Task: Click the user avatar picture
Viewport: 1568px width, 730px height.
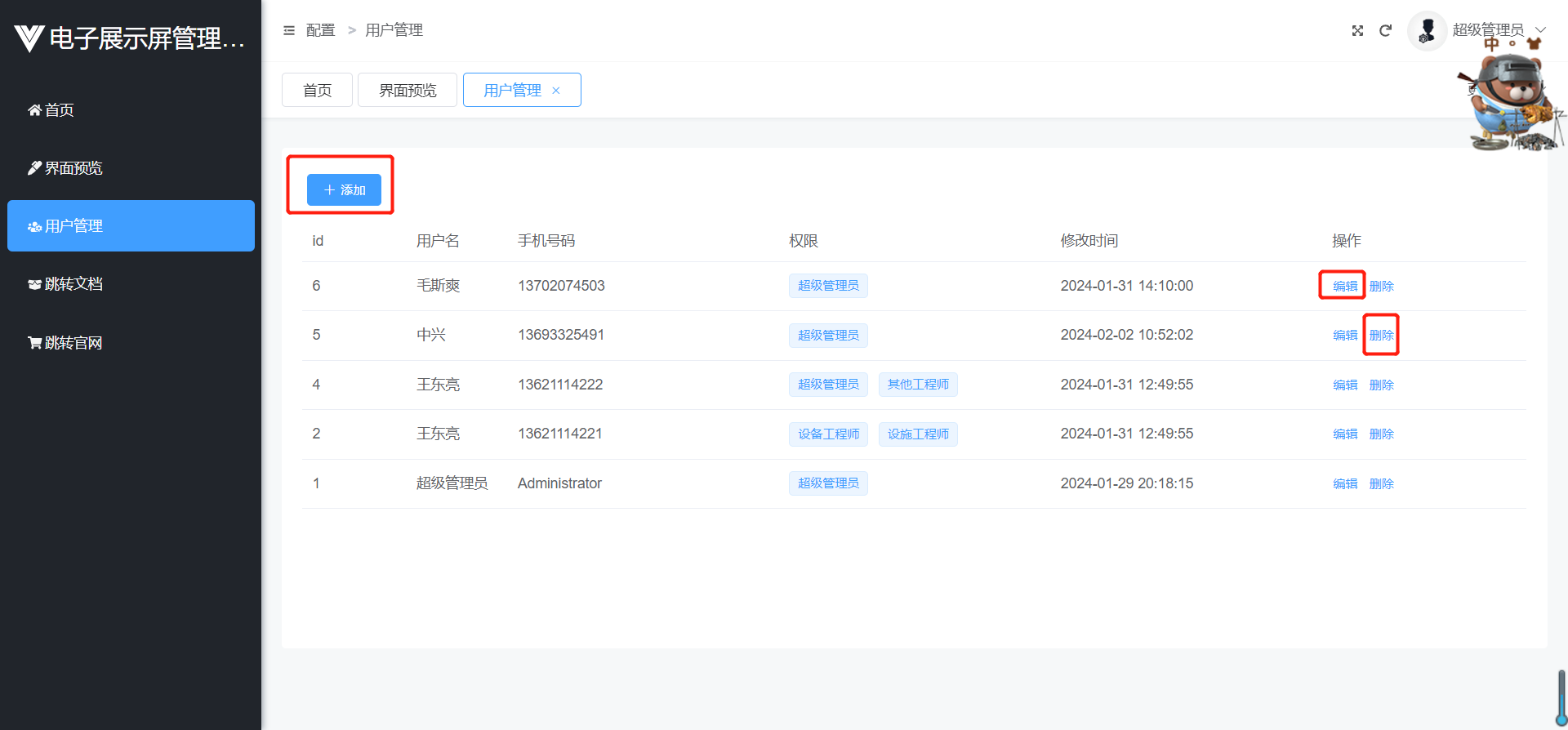Action: 1427,31
